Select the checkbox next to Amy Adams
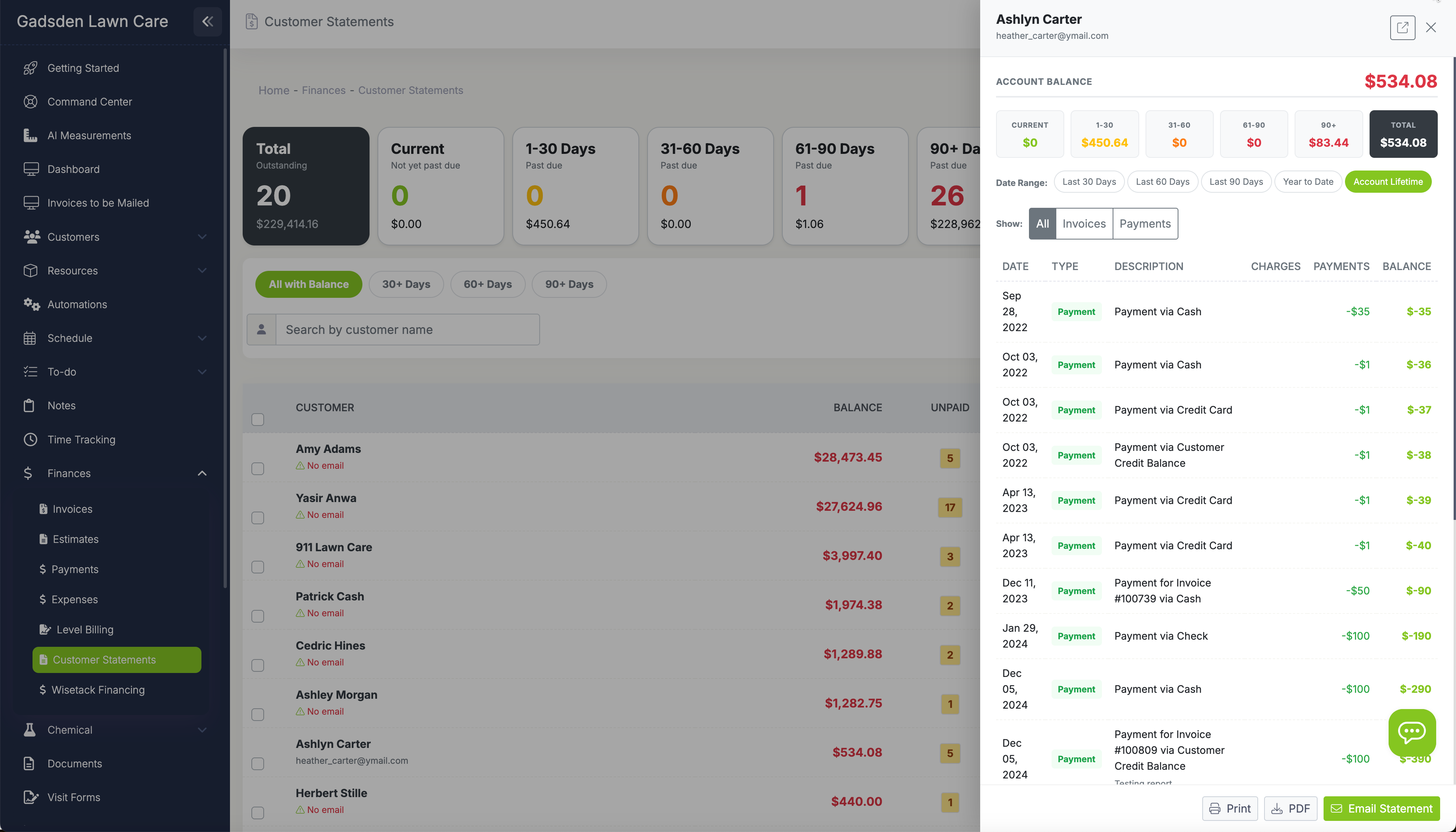Viewport: 1456px width, 832px height. (x=257, y=469)
